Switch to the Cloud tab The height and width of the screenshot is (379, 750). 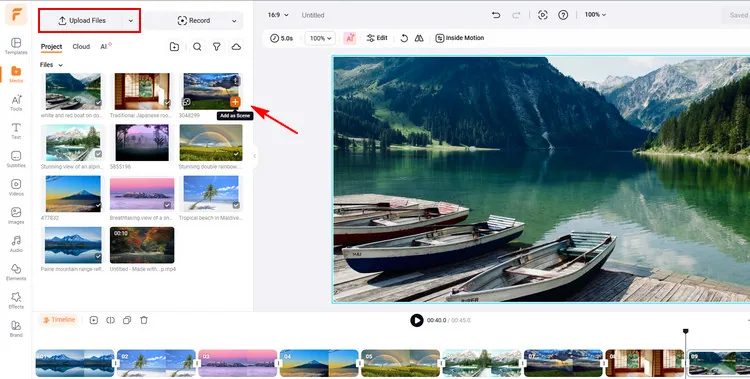tap(81, 46)
